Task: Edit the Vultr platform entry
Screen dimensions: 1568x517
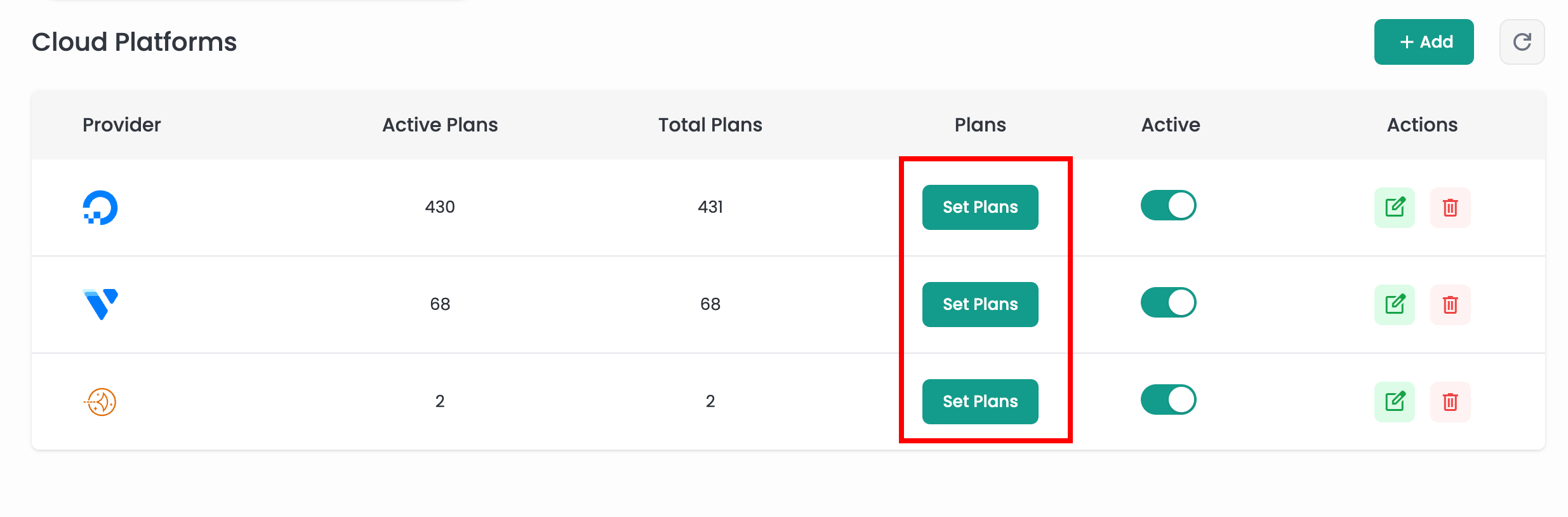Action: click(x=1394, y=305)
